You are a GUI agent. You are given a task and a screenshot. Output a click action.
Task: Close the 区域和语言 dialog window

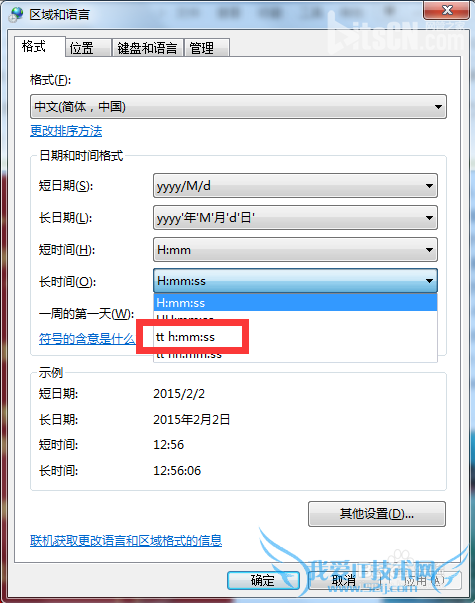447,10
